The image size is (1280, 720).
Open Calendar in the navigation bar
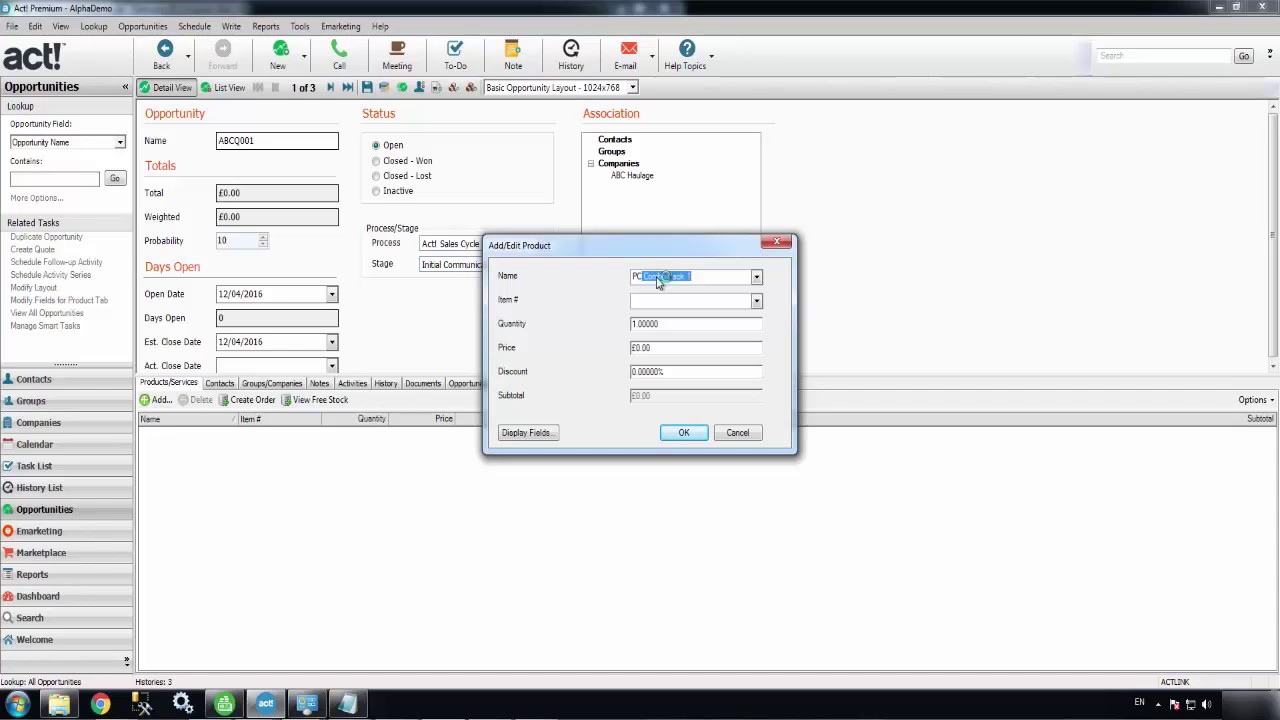click(66, 444)
